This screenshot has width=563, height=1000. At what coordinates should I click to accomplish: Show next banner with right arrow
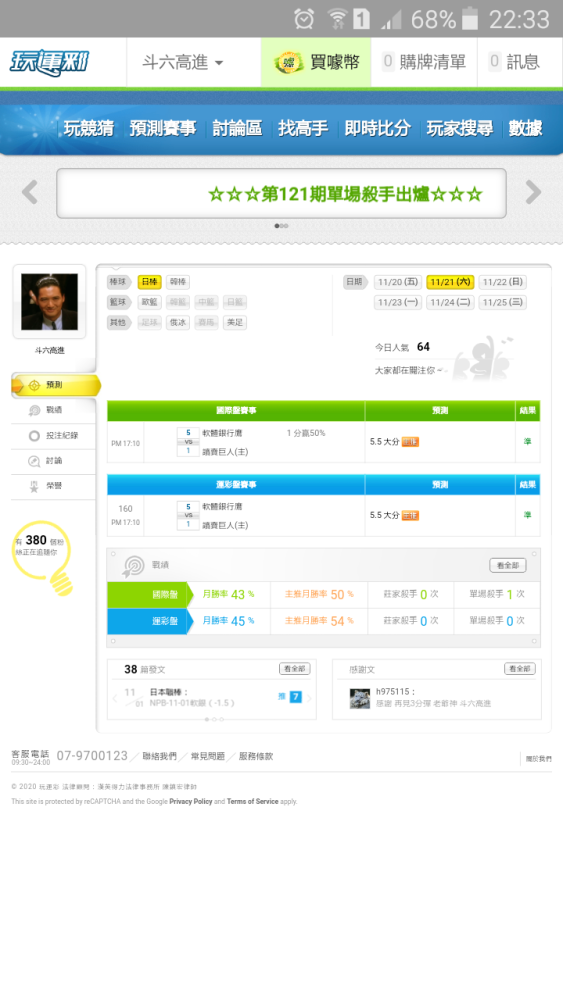pos(533,192)
